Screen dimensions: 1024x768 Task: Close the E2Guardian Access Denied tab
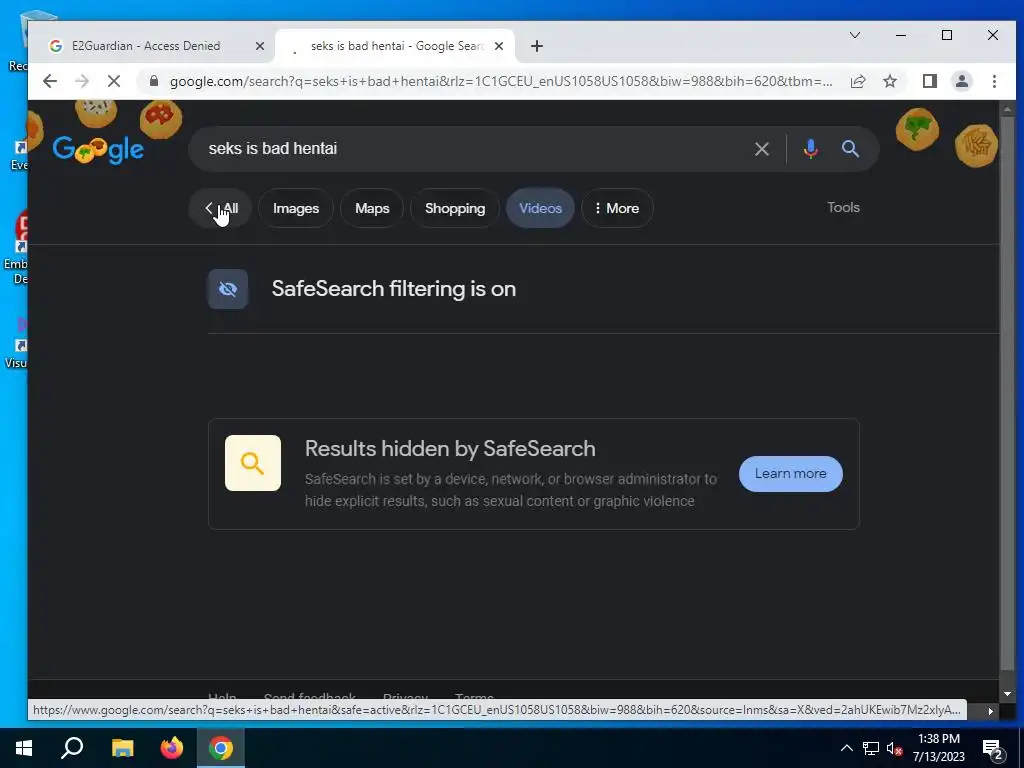click(x=259, y=46)
